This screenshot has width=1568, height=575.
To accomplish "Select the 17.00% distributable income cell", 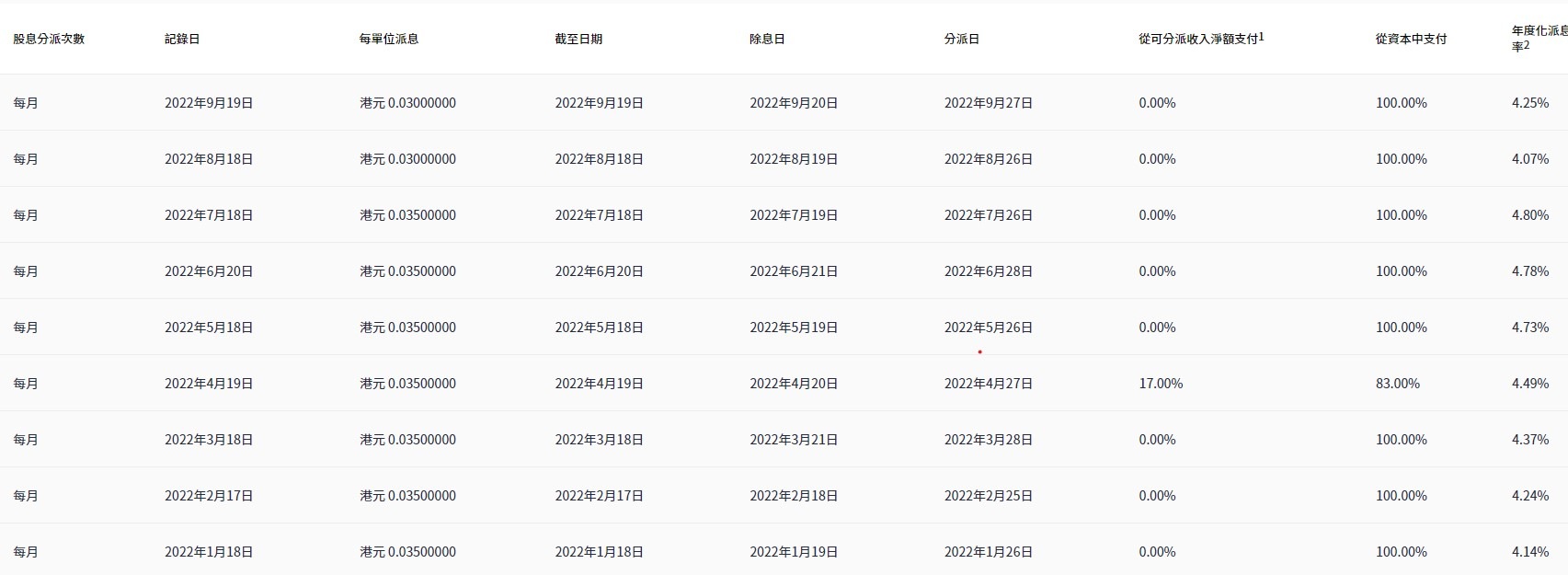I will [1161, 384].
